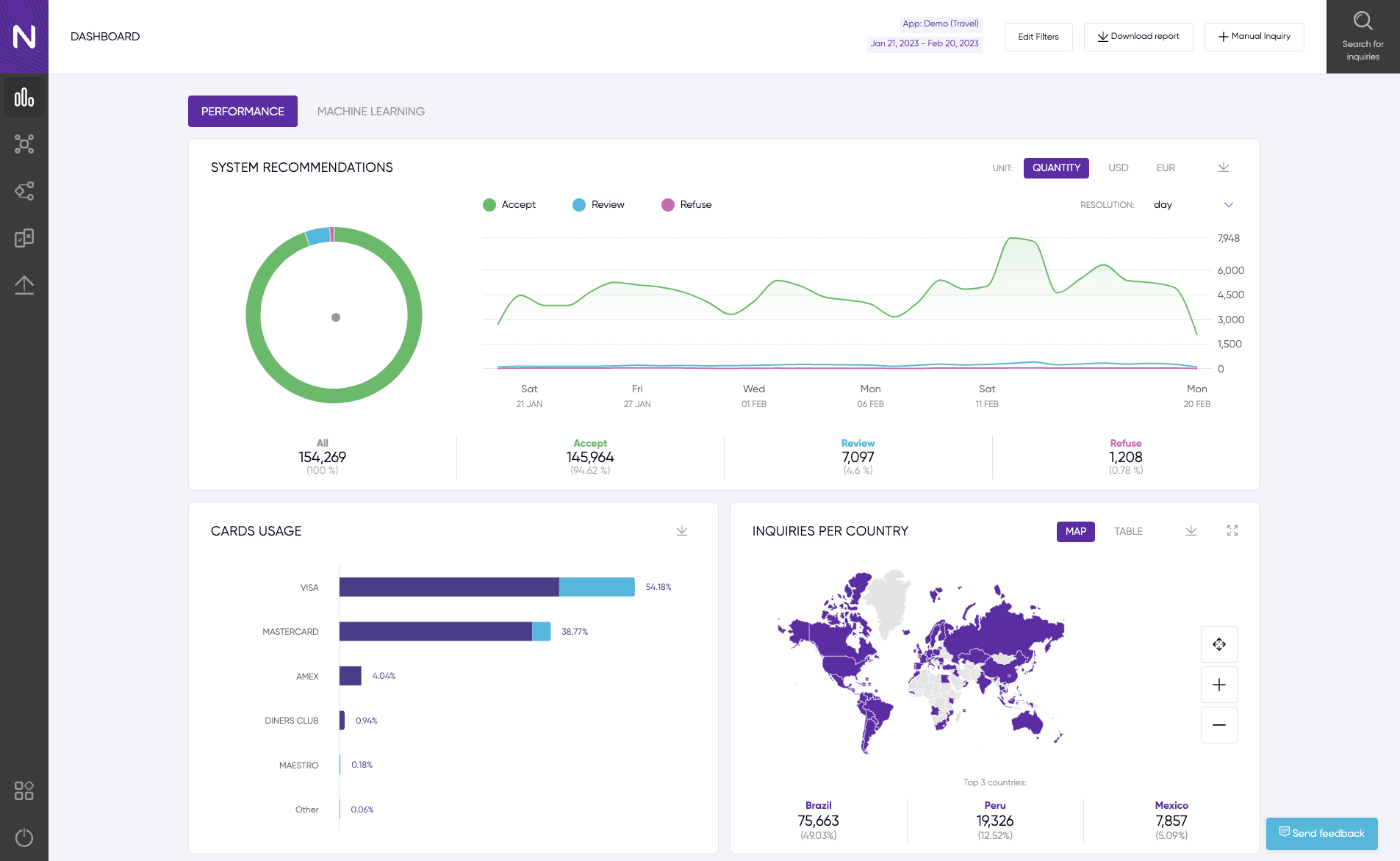Image resolution: width=1400 pixels, height=861 pixels.
Task: Switch unit to USD
Action: [1118, 167]
